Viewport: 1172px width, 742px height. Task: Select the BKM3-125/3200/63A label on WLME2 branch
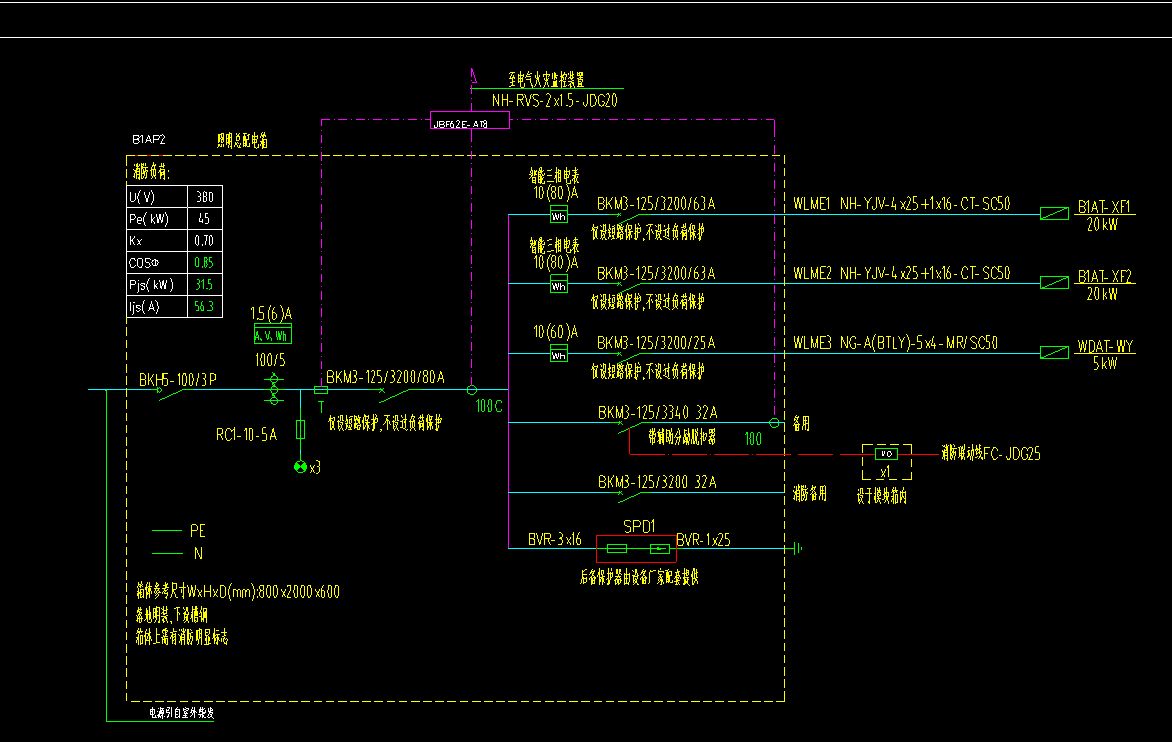pyautogui.click(x=656, y=273)
